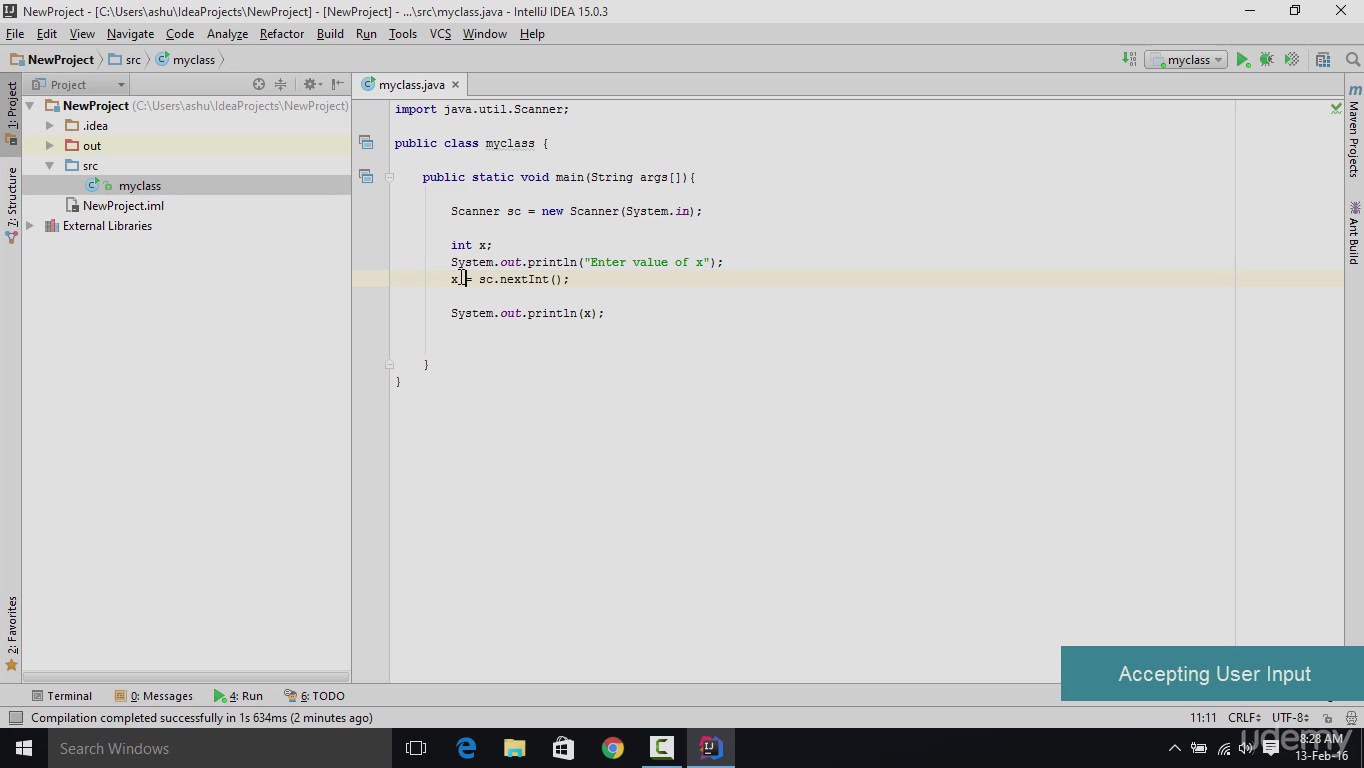This screenshot has width=1364, height=768.
Task: Expand the out folder
Action: (49, 146)
